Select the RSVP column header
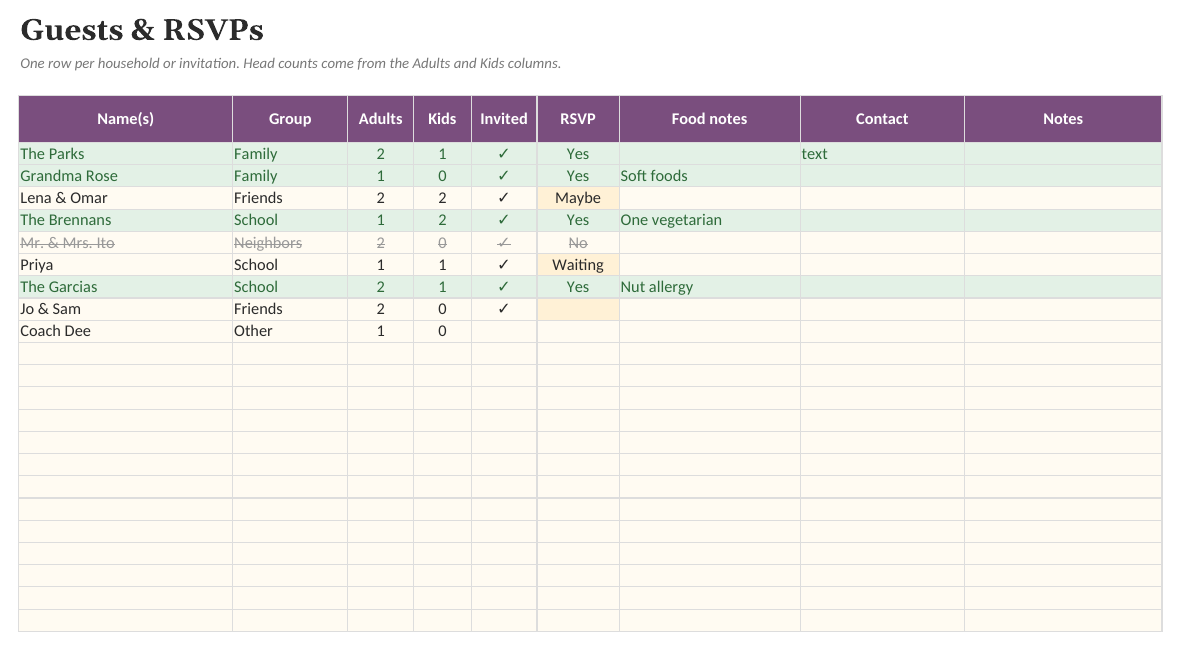This screenshot has width=1181, height=650. 578,119
